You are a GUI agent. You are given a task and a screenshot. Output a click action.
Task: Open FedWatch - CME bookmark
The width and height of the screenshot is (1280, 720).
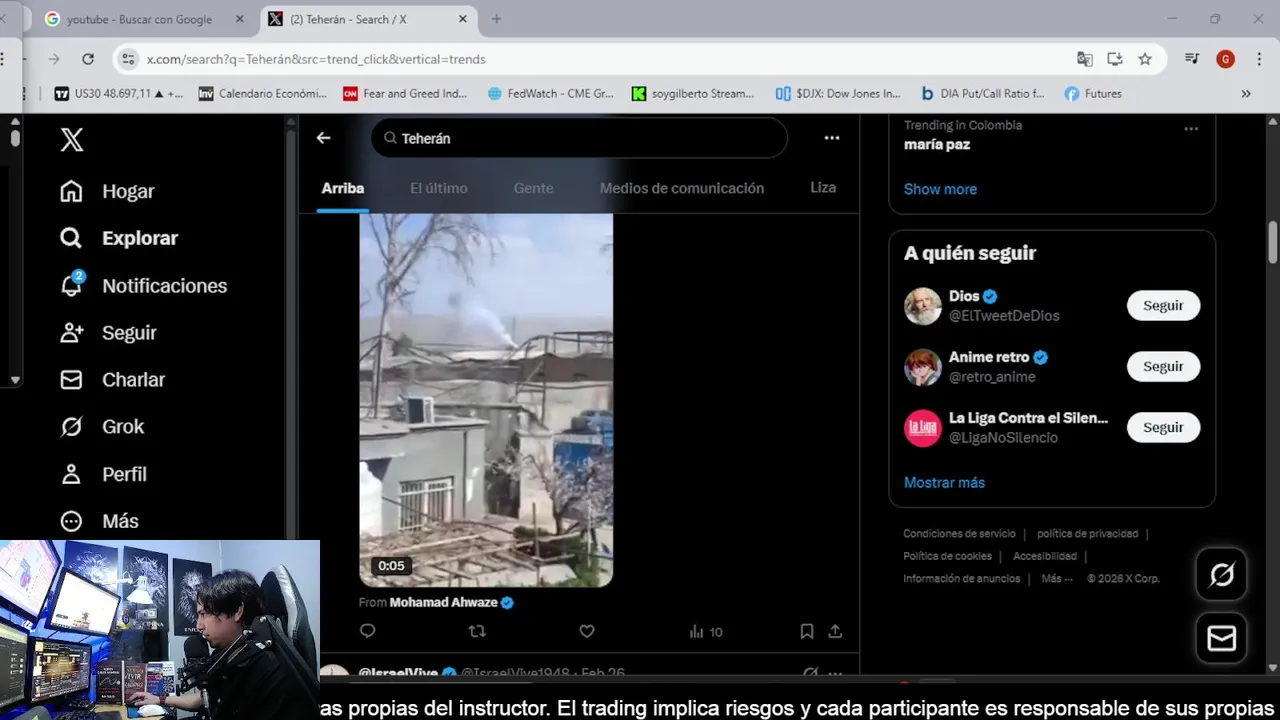[550, 93]
